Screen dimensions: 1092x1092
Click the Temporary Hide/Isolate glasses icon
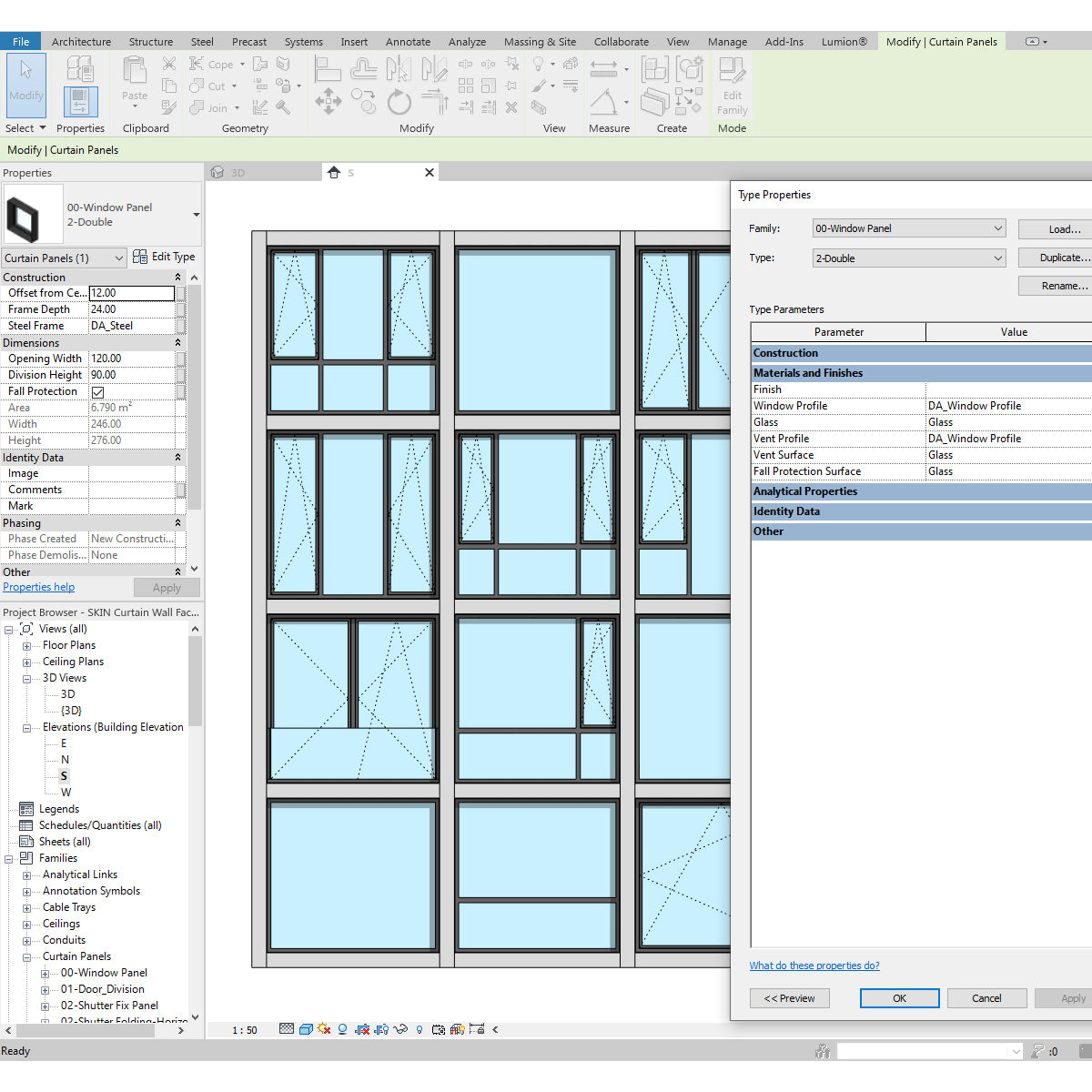coord(400,1029)
